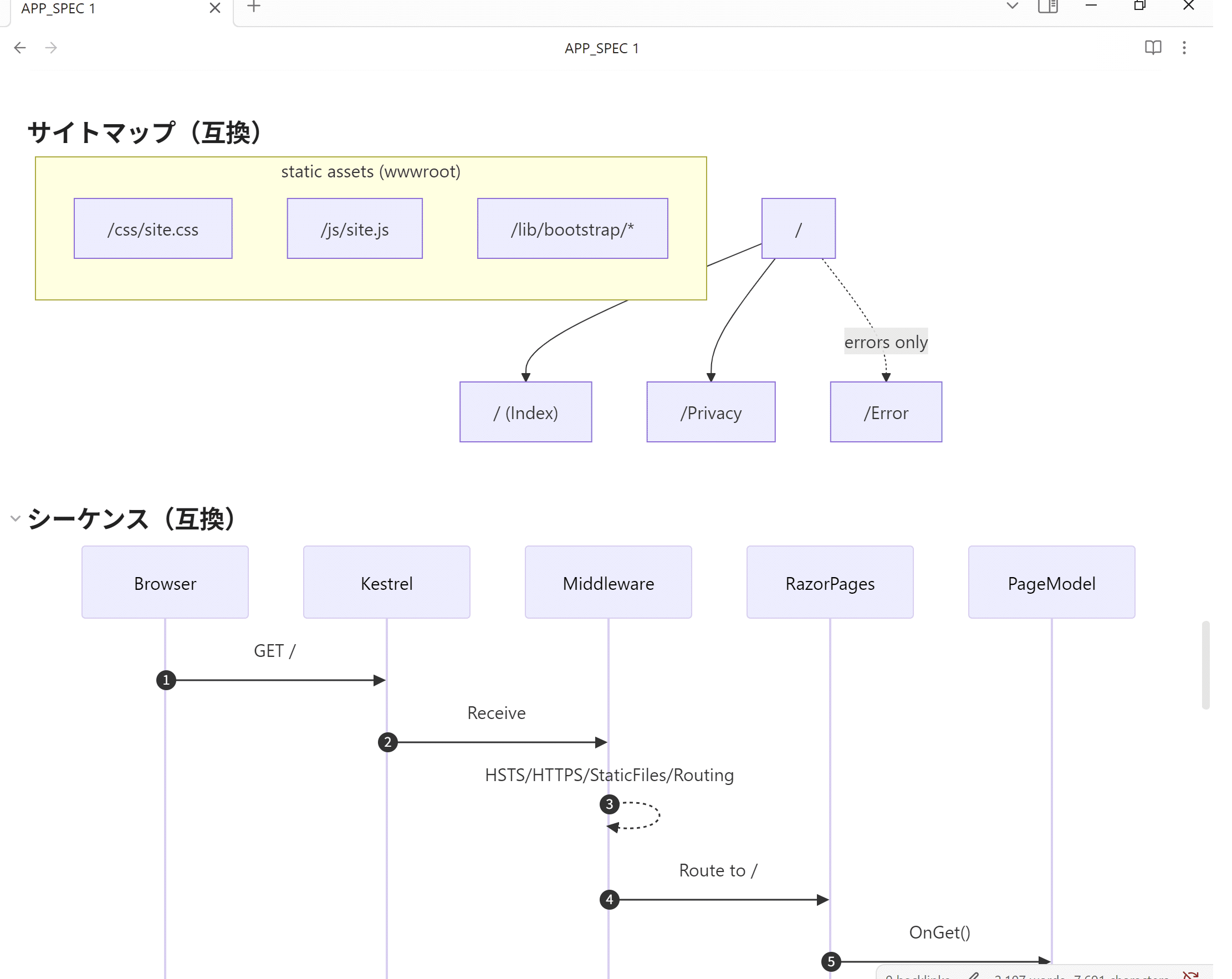Image resolution: width=1232 pixels, height=979 pixels.
Task: Click the backlinks count in status bar
Action: tap(917, 976)
